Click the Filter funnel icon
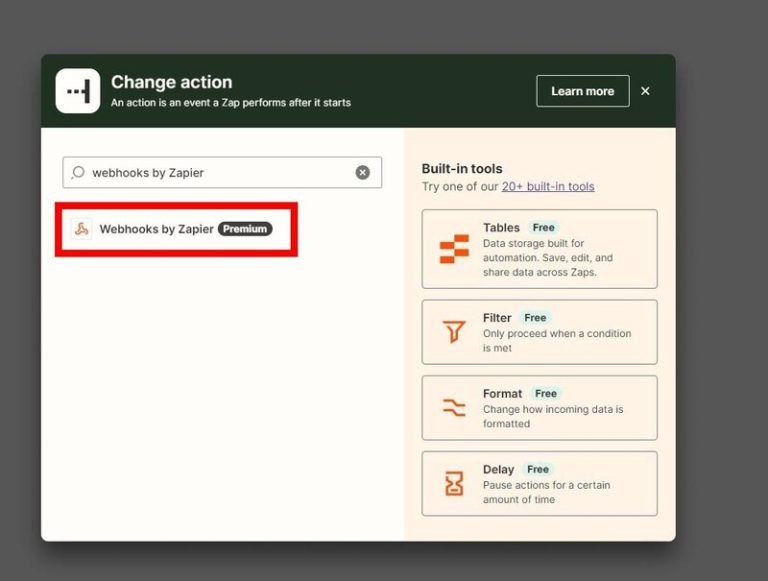Viewport: 768px width, 581px height. pyautogui.click(x=454, y=331)
